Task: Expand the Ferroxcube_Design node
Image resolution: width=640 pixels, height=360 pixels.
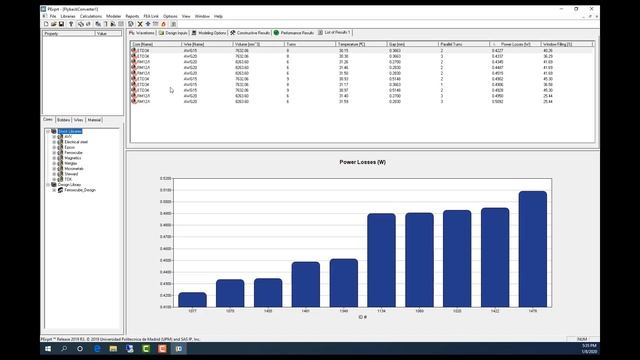Action: 54,190
